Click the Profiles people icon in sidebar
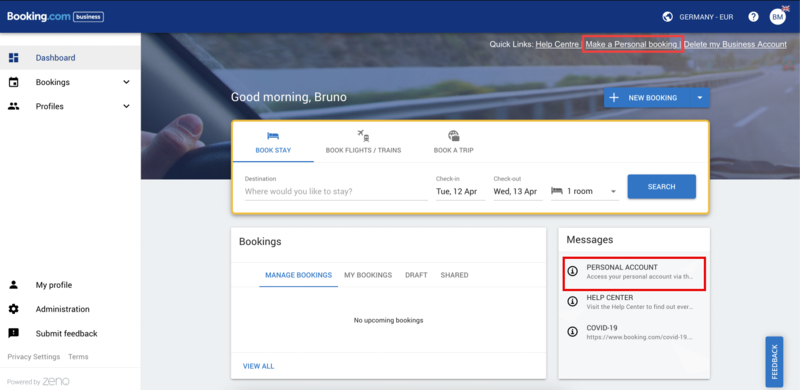800x390 pixels. pos(14,106)
